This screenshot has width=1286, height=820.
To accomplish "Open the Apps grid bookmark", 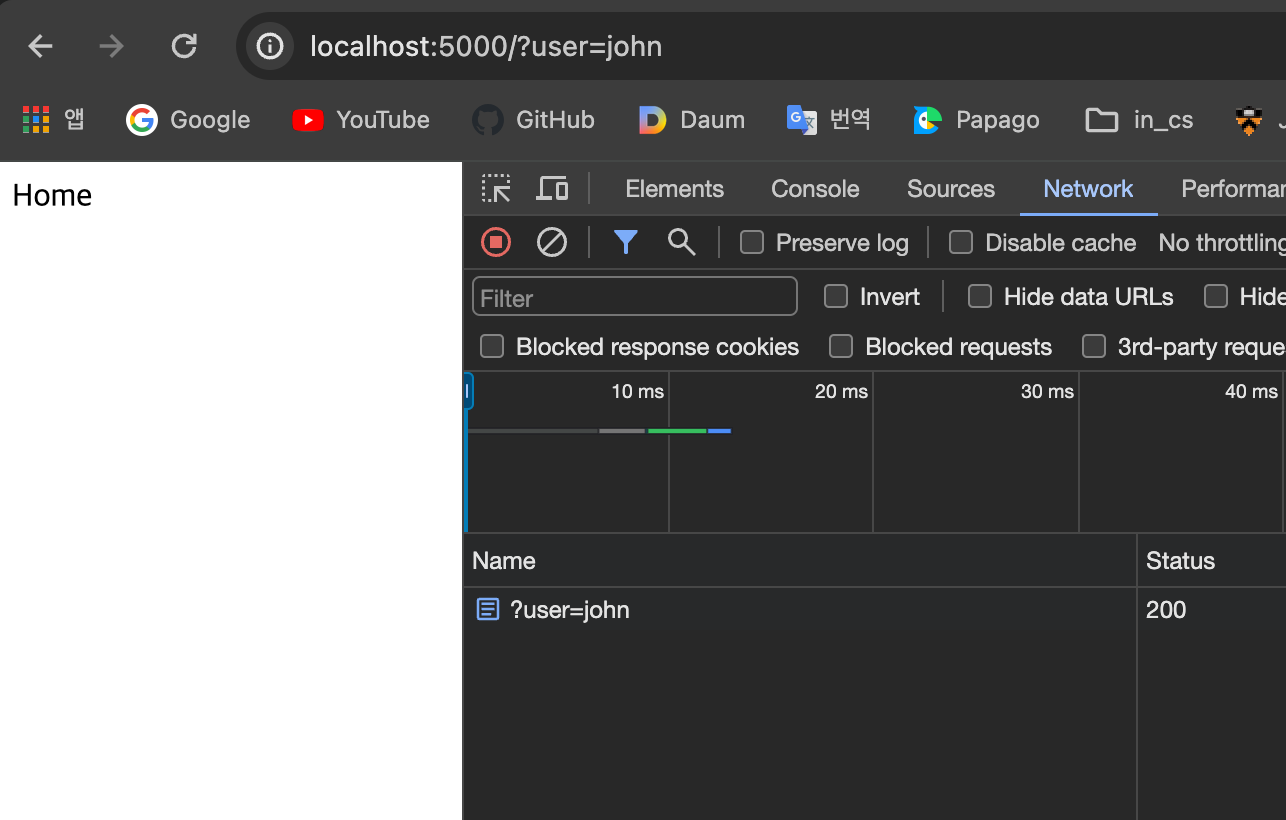I will pos(54,120).
